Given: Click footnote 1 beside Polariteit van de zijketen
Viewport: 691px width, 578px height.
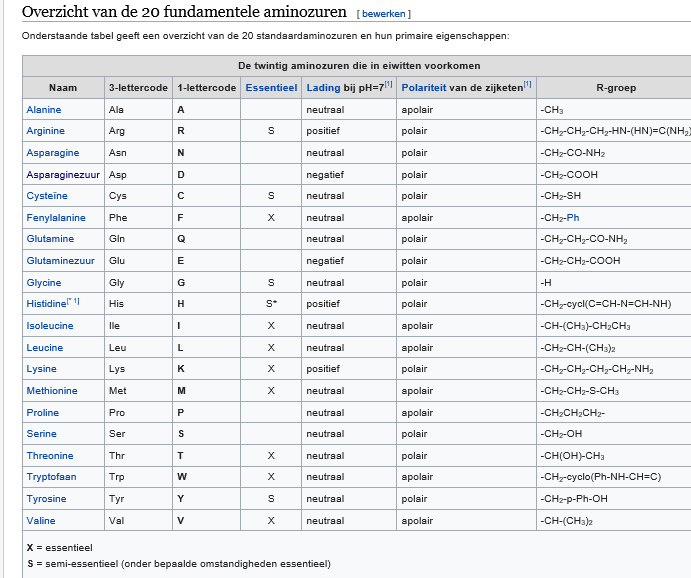Looking at the screenshot, I should [x=528, y=84].
